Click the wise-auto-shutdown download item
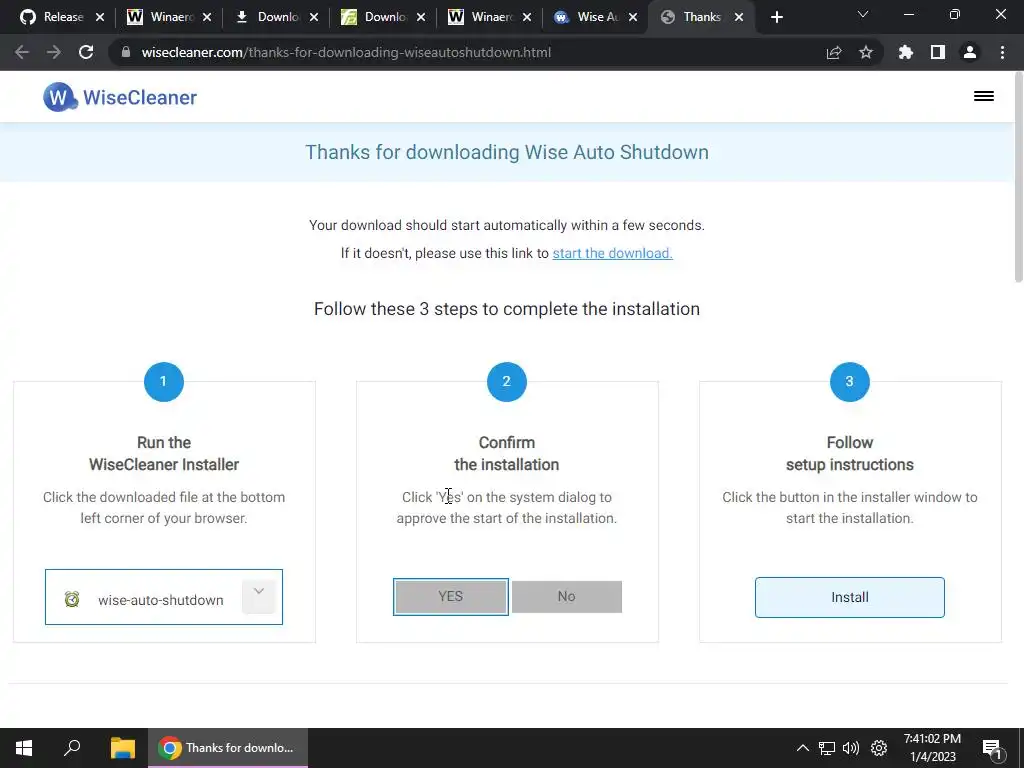1024x768 pixels. click(164, 597)
